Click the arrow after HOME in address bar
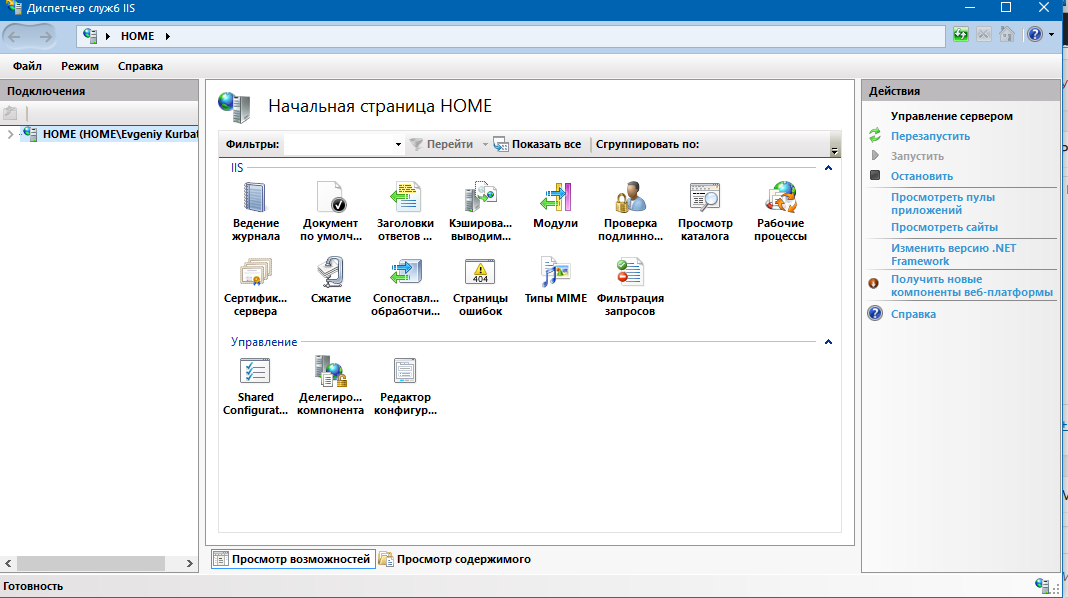 [x=168, y=36]
